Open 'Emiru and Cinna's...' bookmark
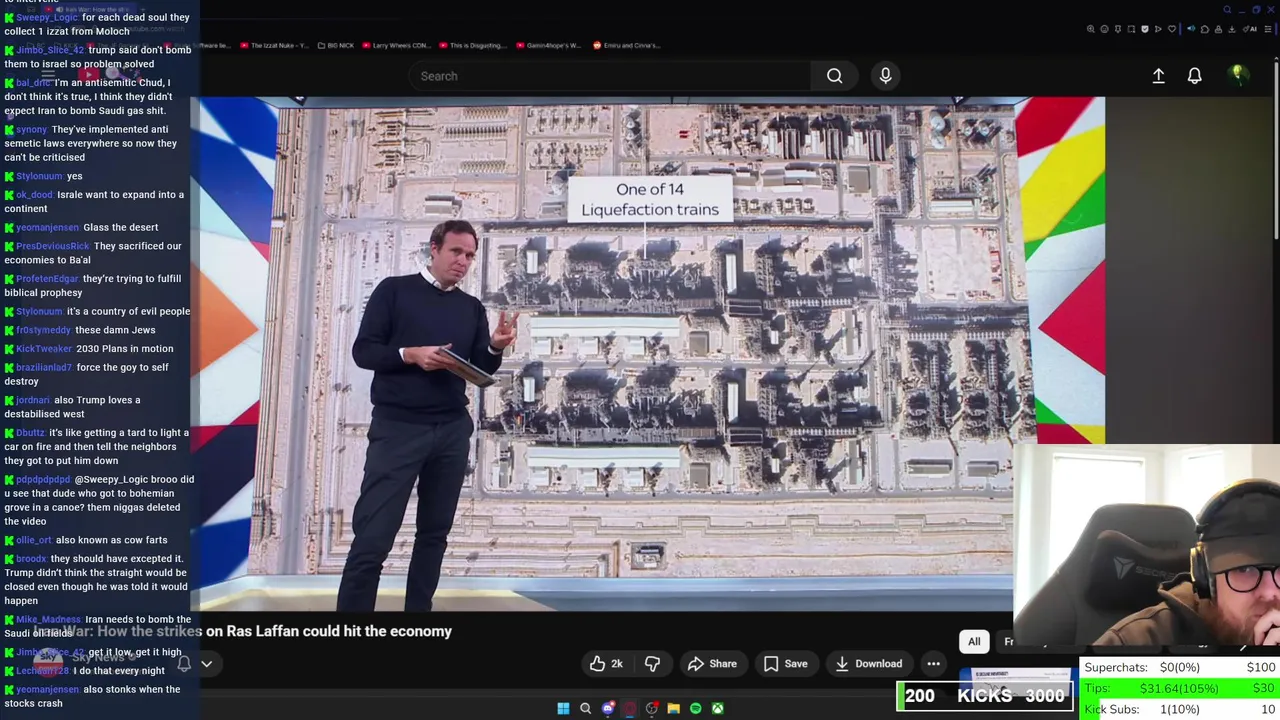 pos(626,45)
